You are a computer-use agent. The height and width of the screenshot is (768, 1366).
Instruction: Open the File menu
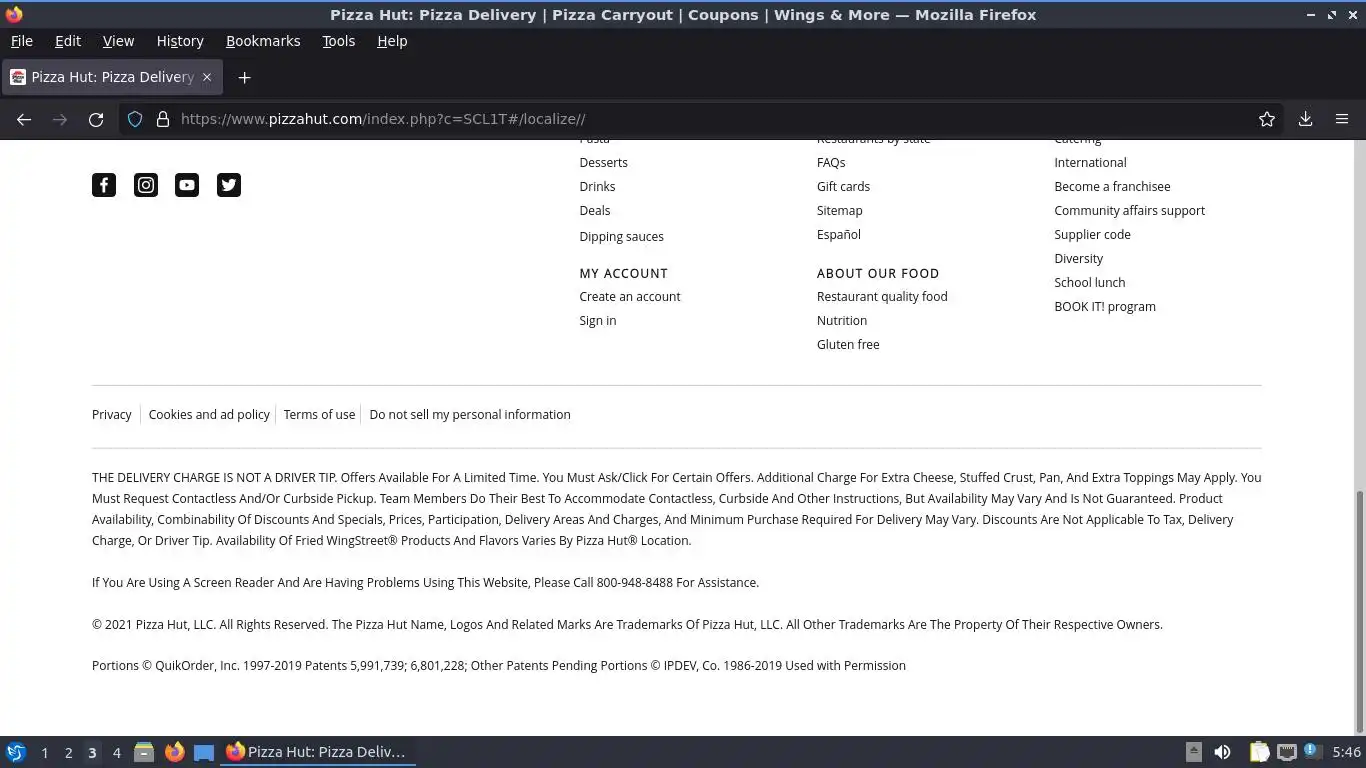[21, 41]
